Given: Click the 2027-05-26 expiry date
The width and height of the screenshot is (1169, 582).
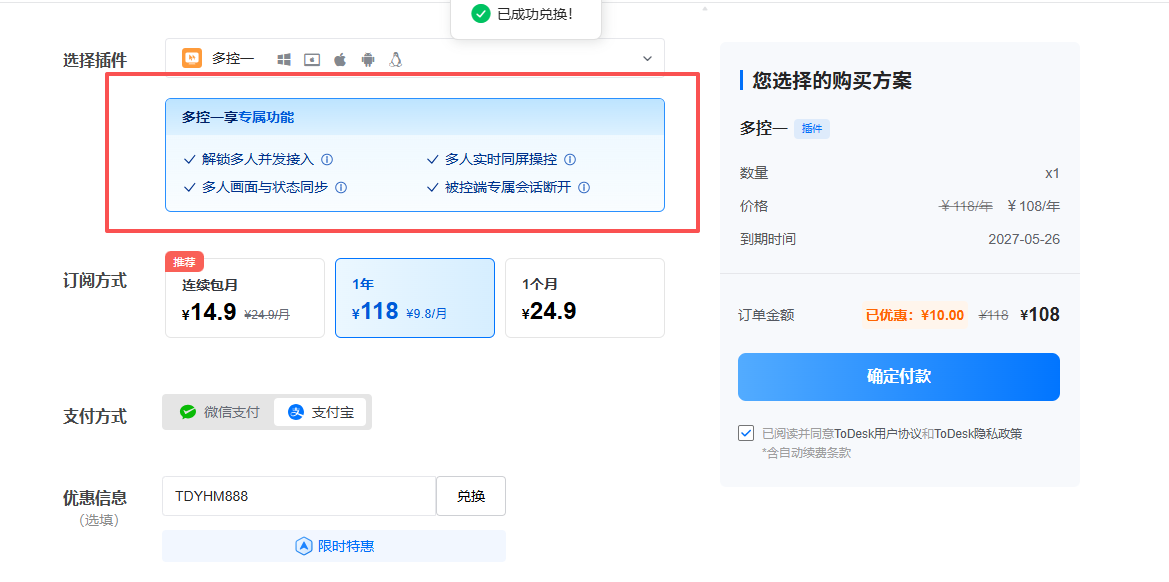Looking at the screenshot, I should pyautogui.click(x=1024, y=240).
